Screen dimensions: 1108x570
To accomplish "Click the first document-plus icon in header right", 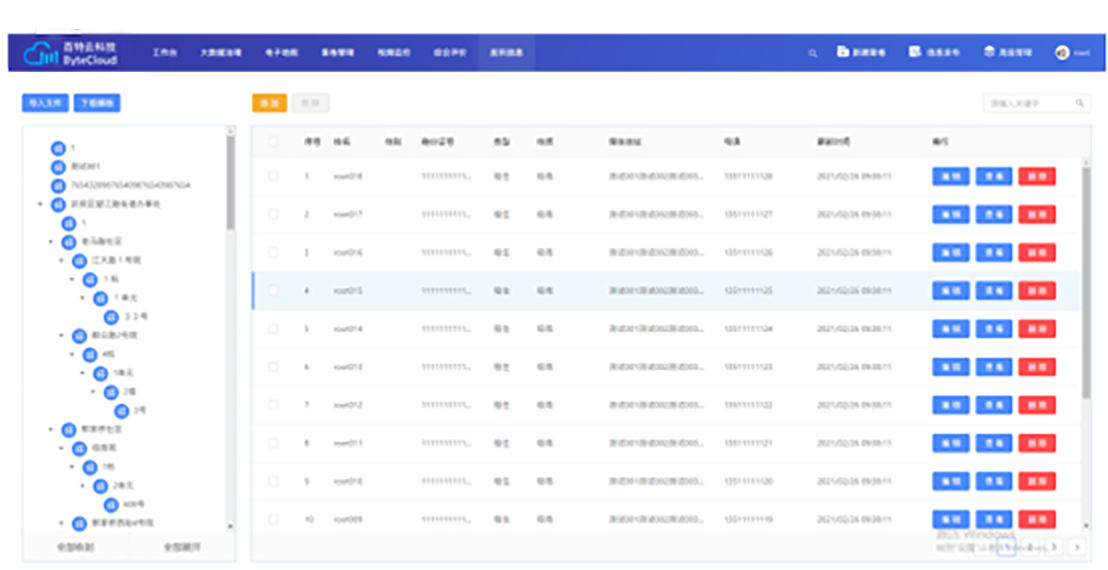I will [842, 52].
